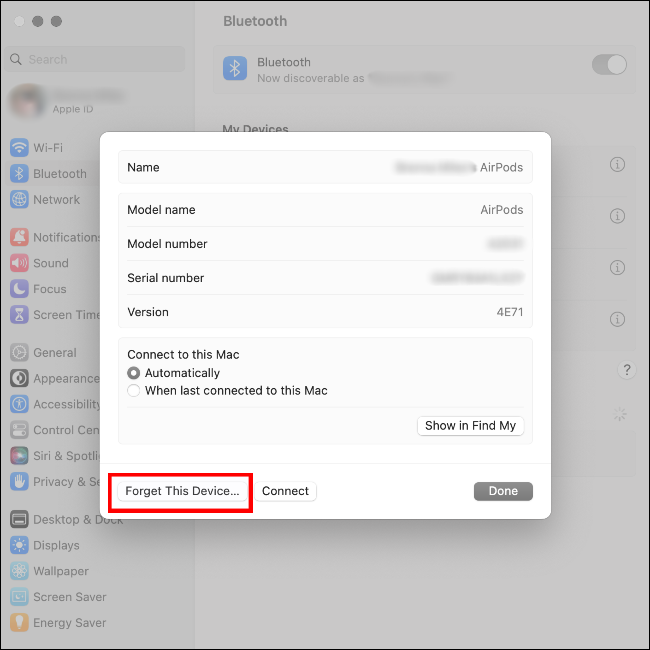Screen dimensions: 650x650
Task: Open Network icon in sidebar
Action: (19, 199)
